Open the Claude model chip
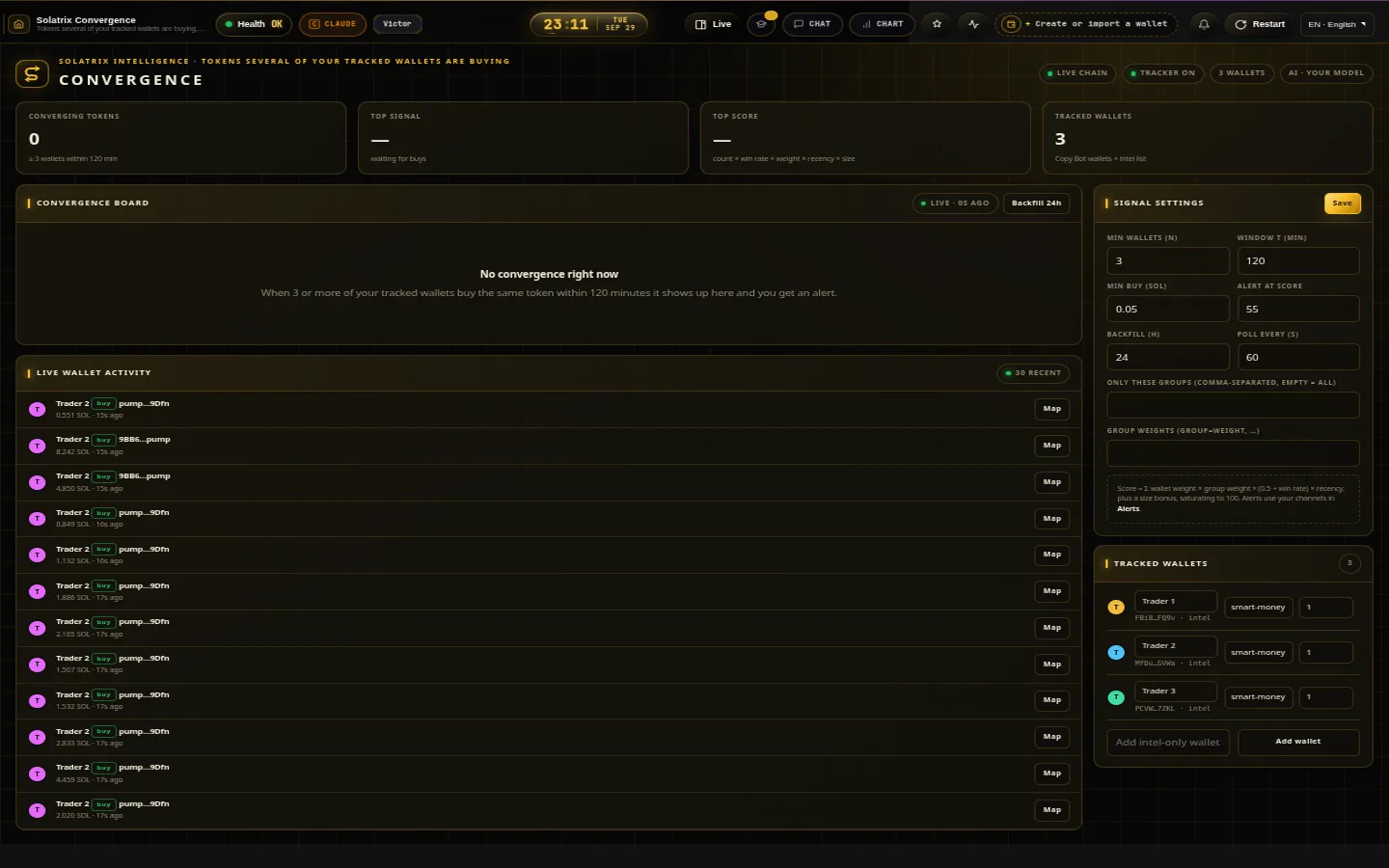The width and height of the screenshot is (1389, 868). click(333, 24)
